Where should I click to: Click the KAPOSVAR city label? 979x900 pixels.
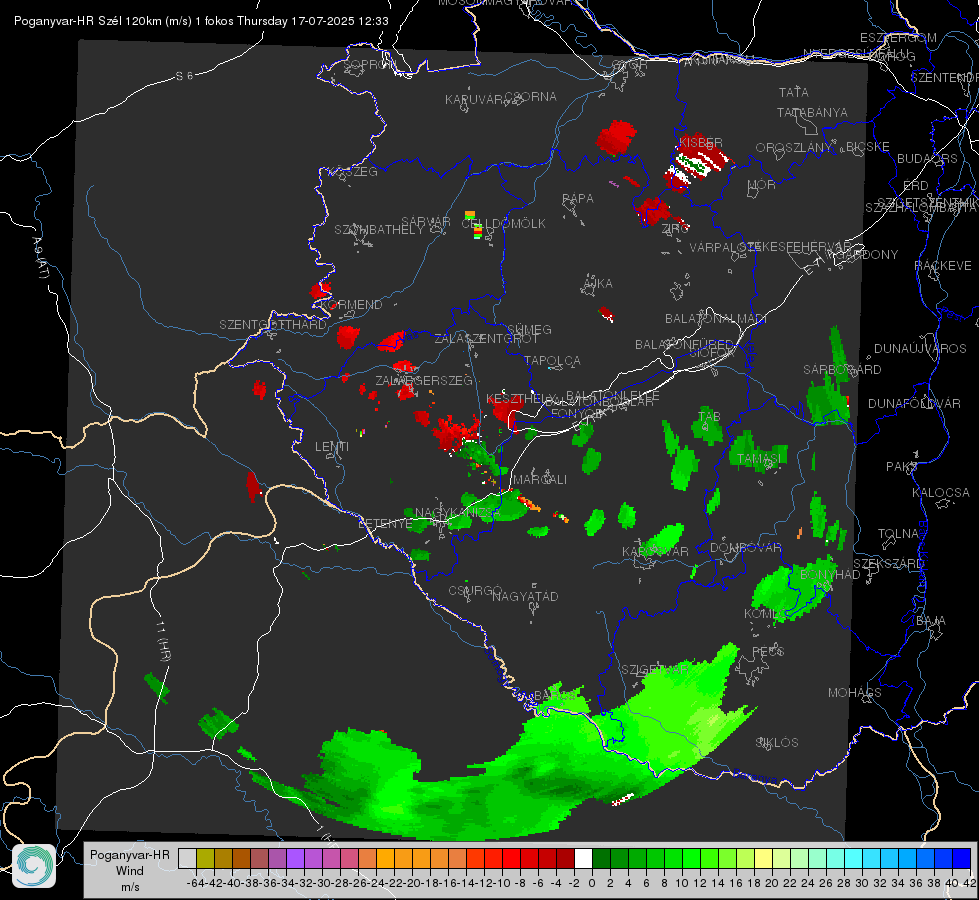click(x=655, y=551)
